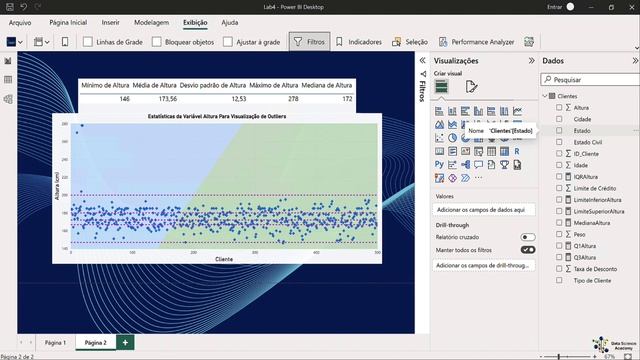This screenshot has height=360, width=640.
Task: Select the Pie chart visual
Action: point(452,138)
